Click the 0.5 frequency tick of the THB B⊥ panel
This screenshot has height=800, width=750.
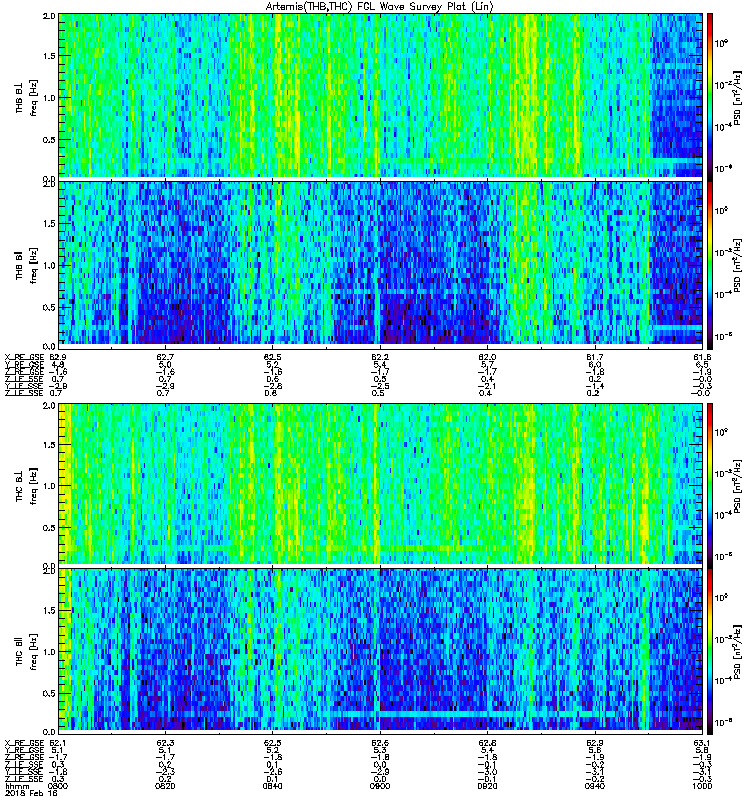click(x=49, y=140)
